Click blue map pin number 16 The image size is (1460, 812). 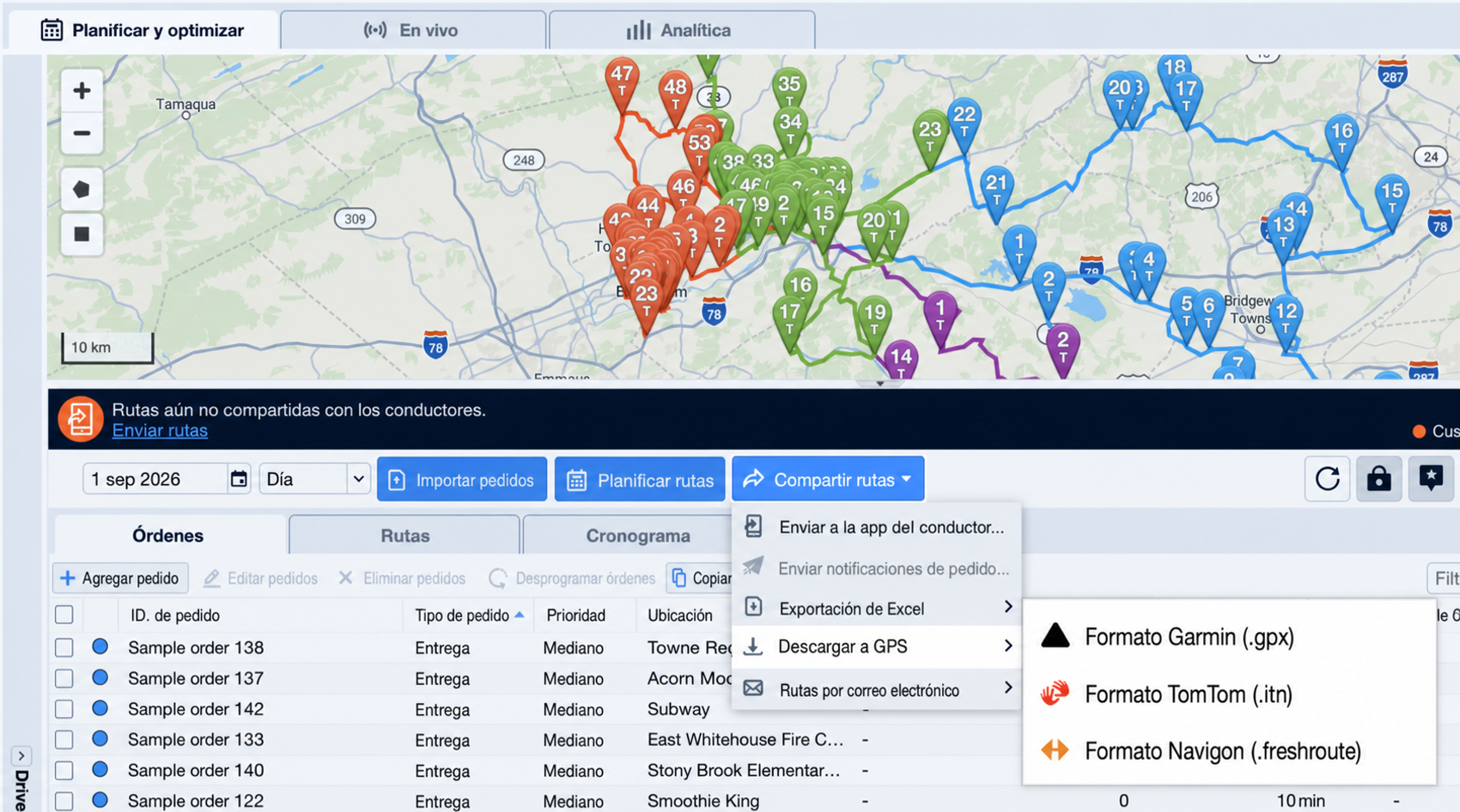pos(1341,141)
